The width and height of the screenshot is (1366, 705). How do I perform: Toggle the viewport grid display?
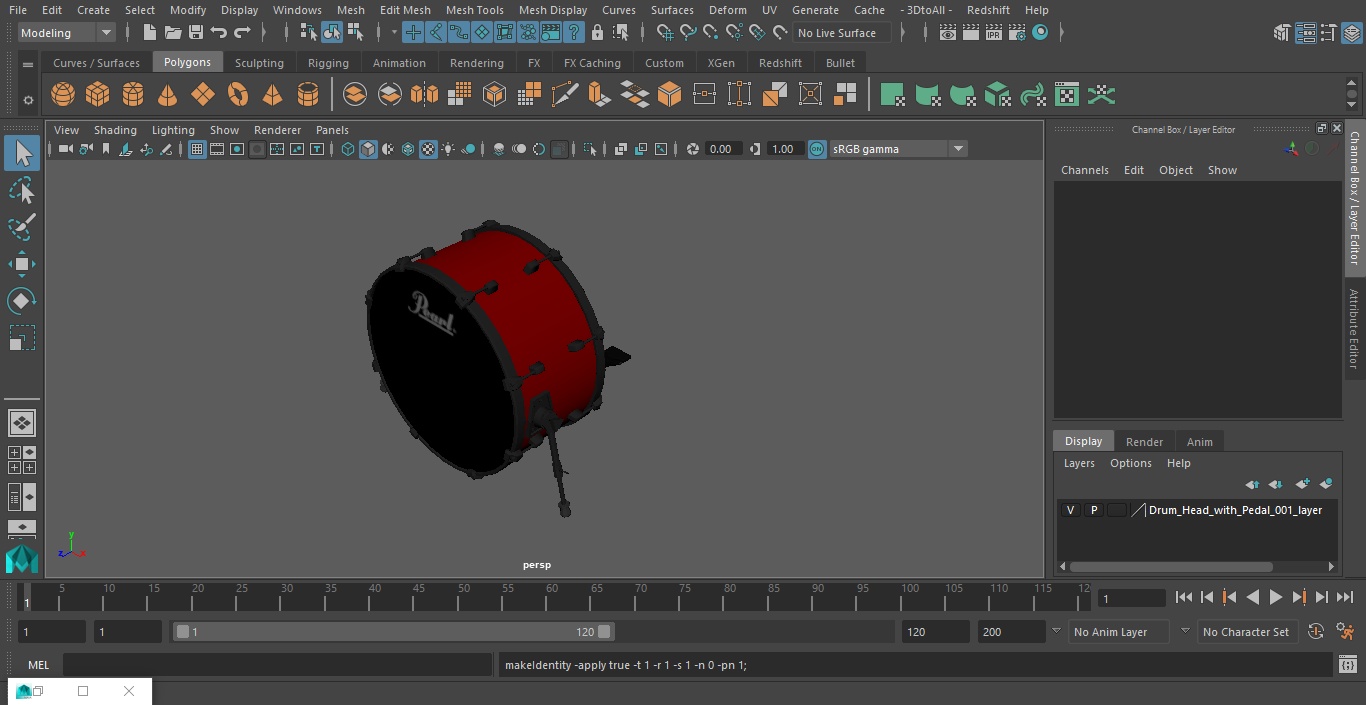pyautogui.click(x=197, y=149)
